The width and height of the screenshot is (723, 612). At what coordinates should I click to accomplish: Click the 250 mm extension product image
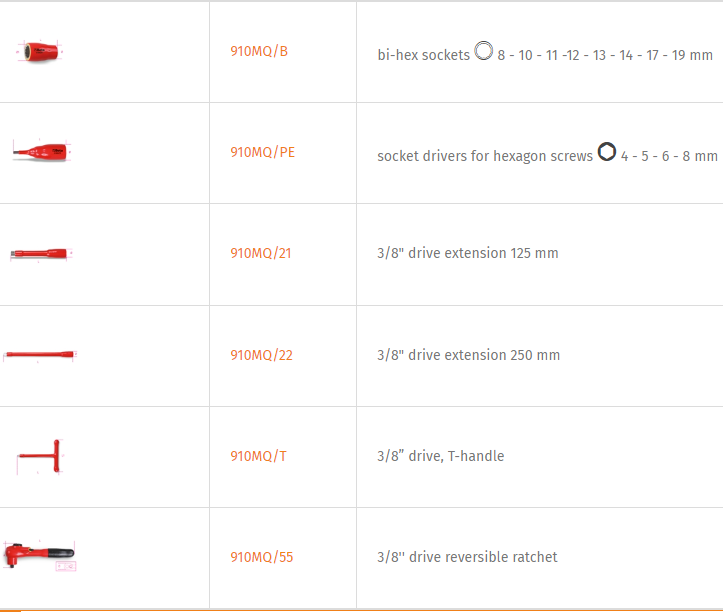point(40,355)
